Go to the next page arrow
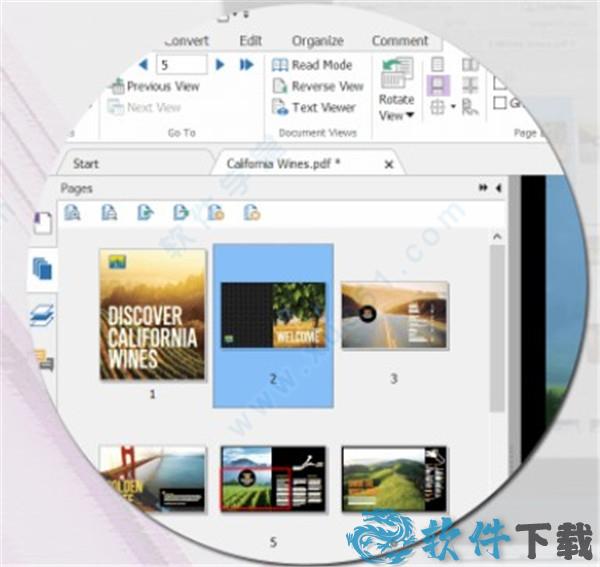 click(x=222, y=64)
